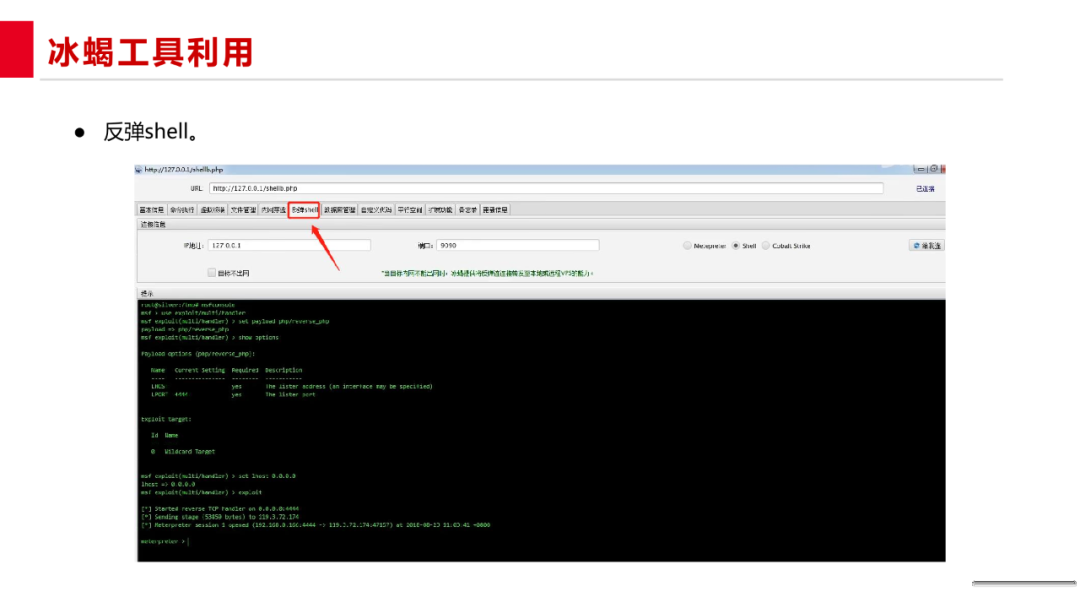This screenshot has width=1080, height=608.
Task: Select the 反弹shell tab
Action: coord(304,210)
